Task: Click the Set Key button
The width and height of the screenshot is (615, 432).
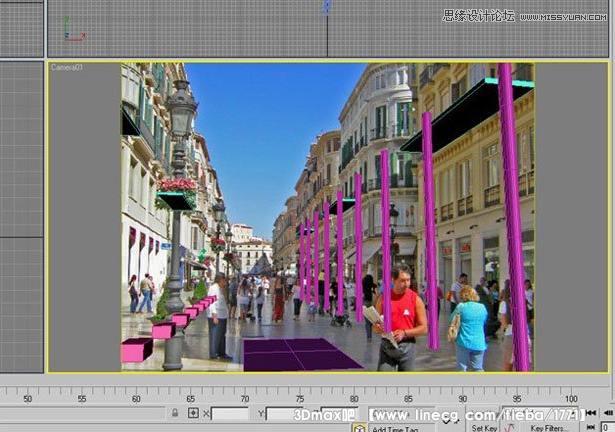Action: tap(484, 428)
